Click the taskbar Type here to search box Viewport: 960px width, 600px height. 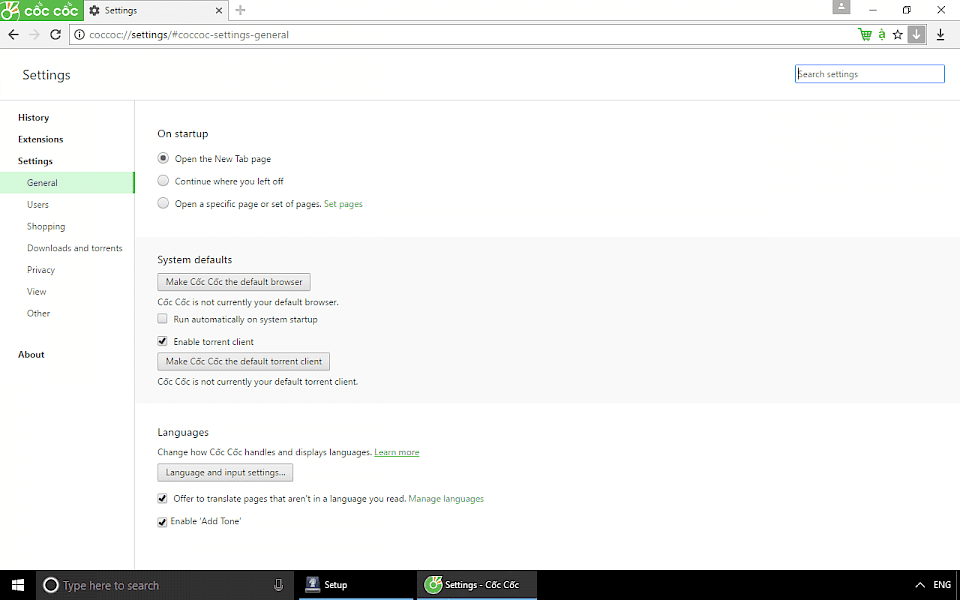pyautogui.click(x=165, y=585)
